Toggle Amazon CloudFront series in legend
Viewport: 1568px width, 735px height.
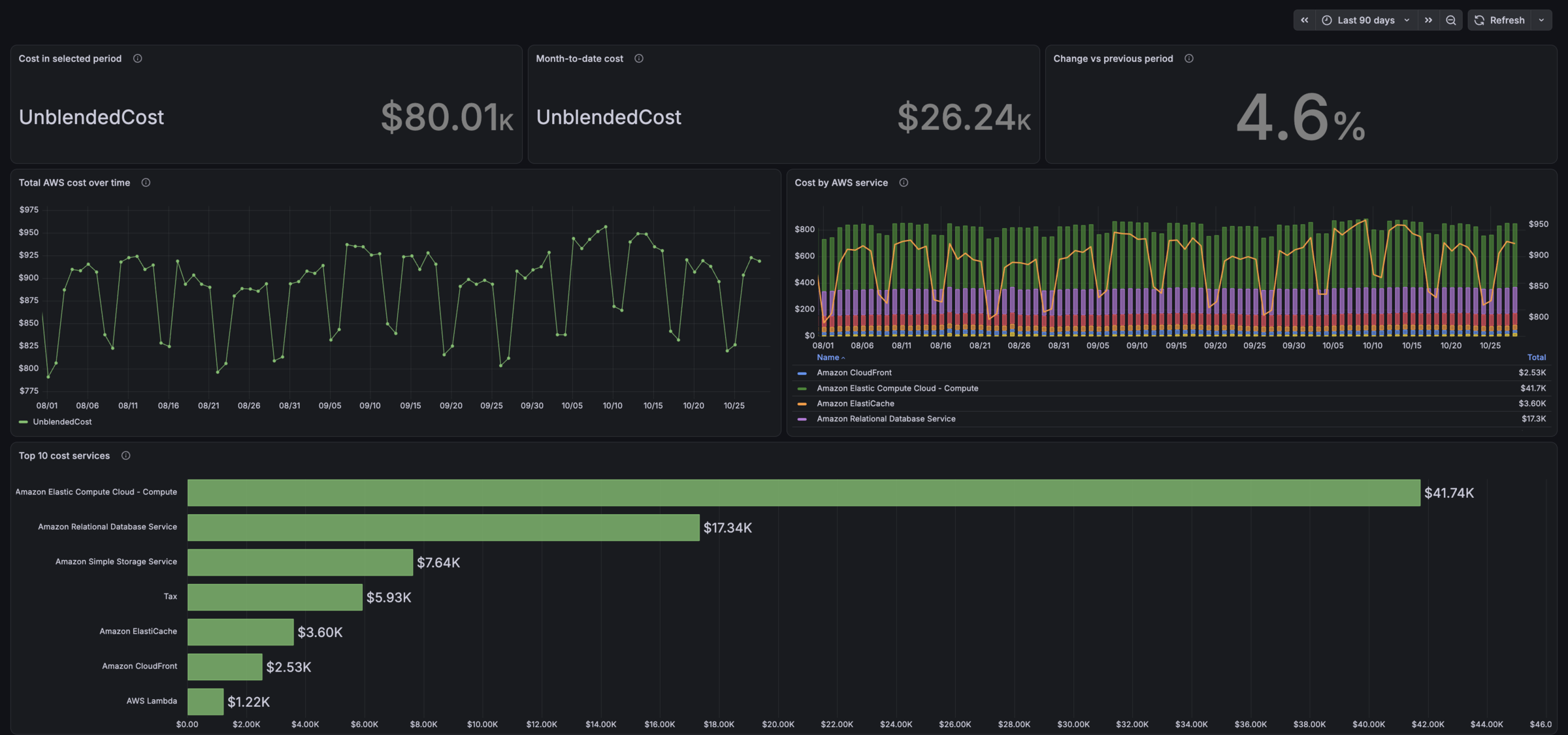coord(854,373)
